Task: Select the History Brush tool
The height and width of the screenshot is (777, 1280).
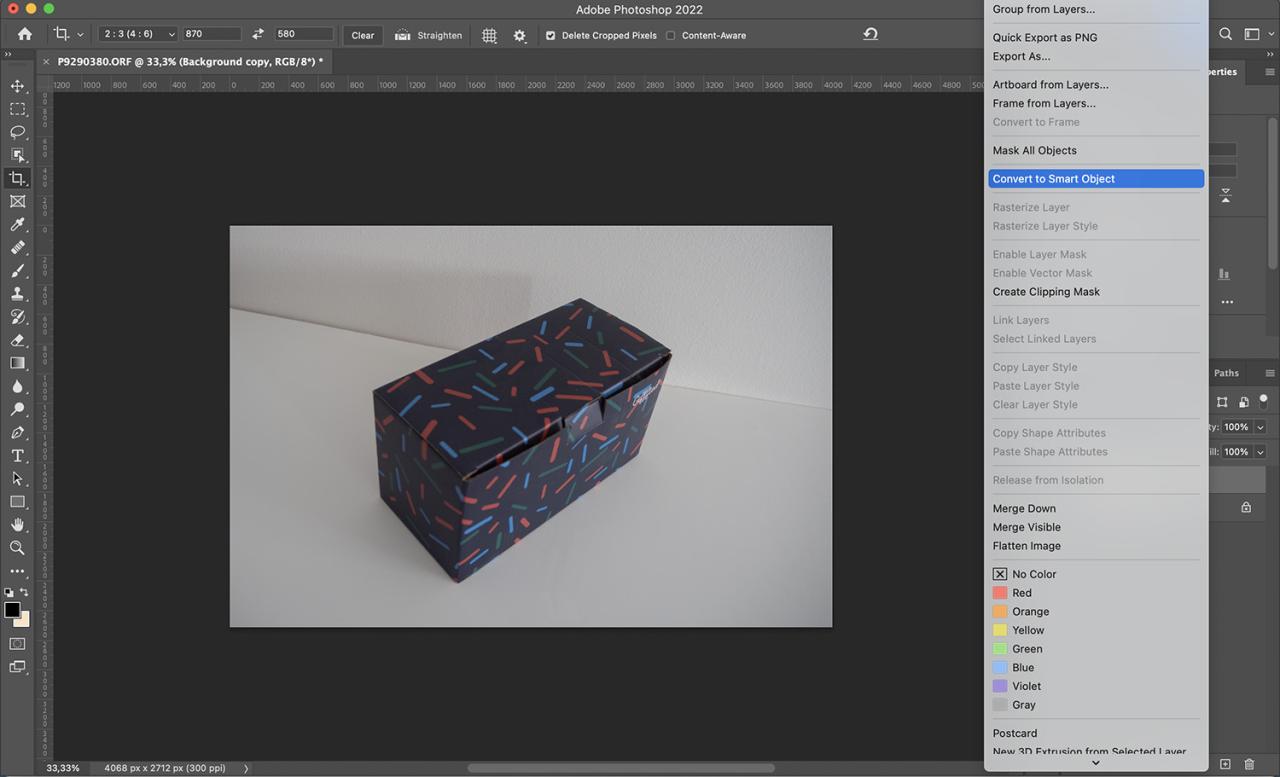Action: pyautogui.click(x=17, y=316)
